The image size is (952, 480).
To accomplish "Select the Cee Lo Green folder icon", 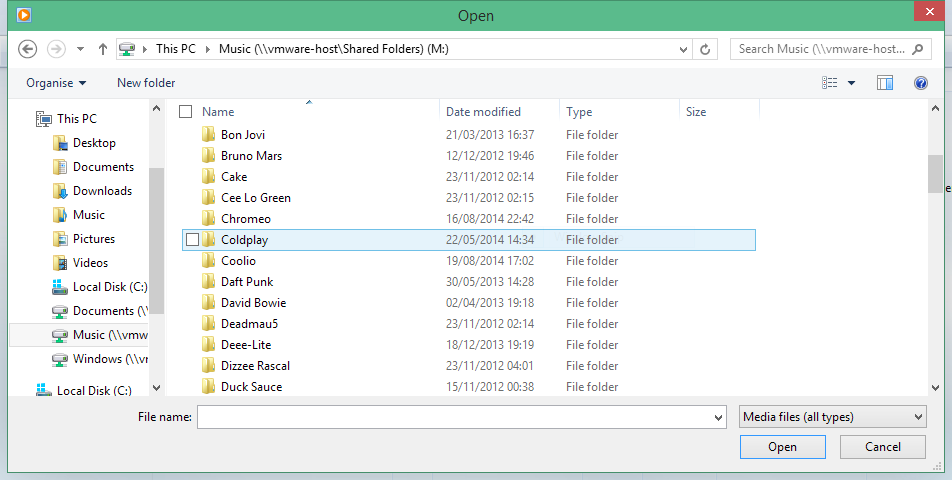I will pyautogui.click(x=208, y=198).
